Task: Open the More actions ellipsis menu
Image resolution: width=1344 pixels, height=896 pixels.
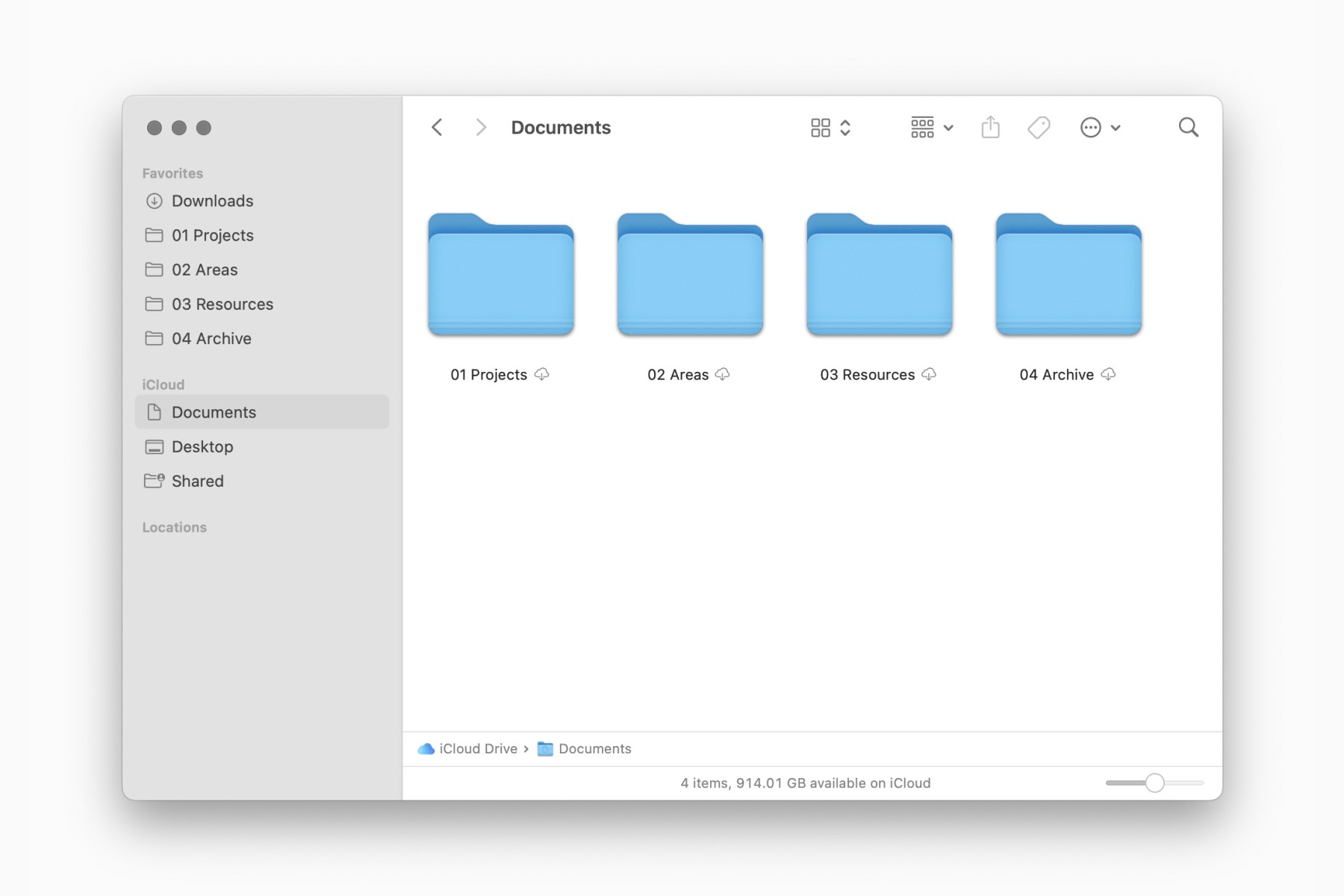Action: pos(1100,128)
